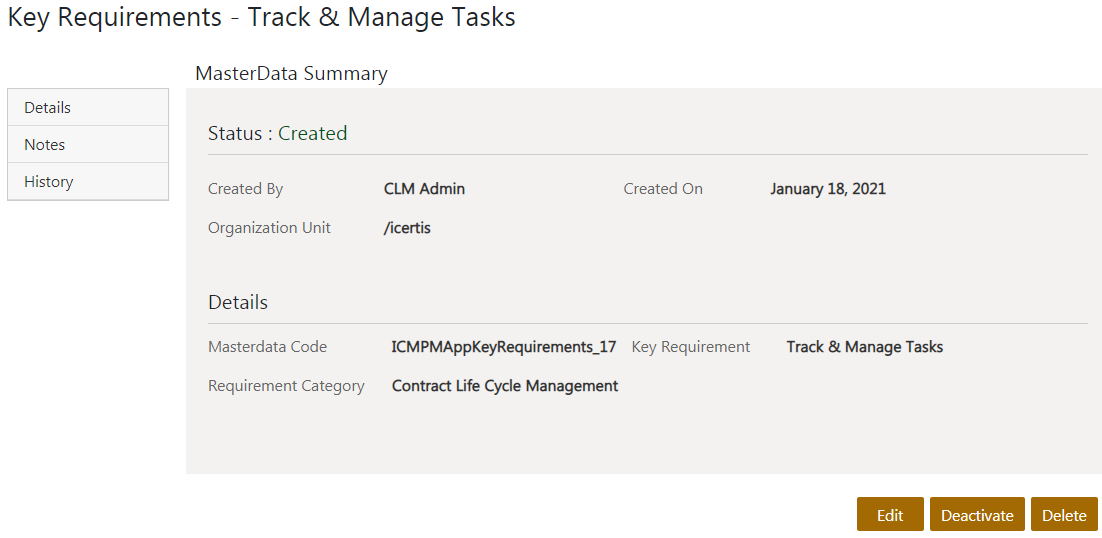
Task: Click the Created By label
Action: [245, 189]
